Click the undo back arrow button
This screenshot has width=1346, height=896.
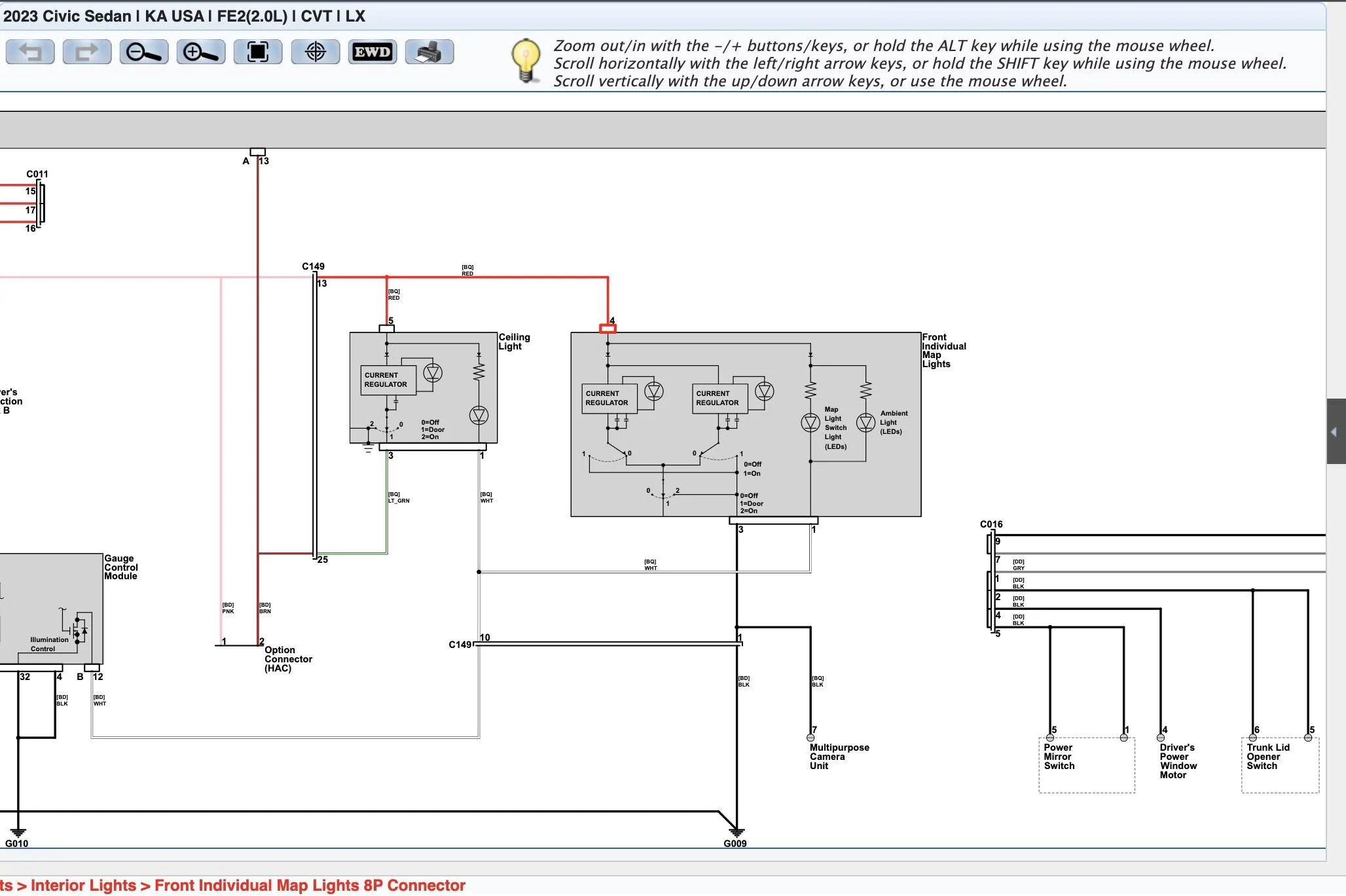click(x=29, y=52)
